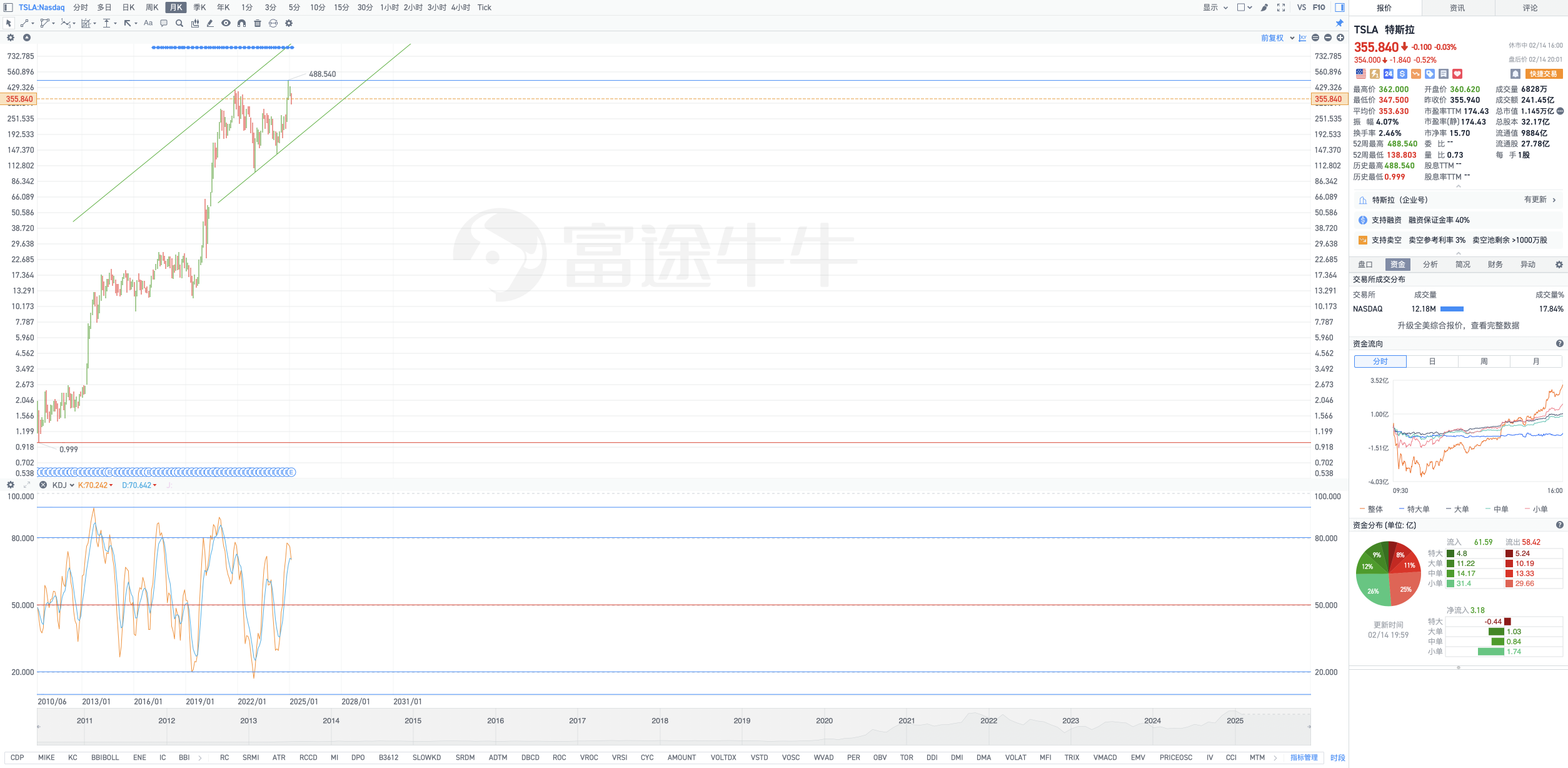Screen dimensions: 1568x768
Task: Select 月 in the capital flow selector
Action: (x=1536, y=361)
